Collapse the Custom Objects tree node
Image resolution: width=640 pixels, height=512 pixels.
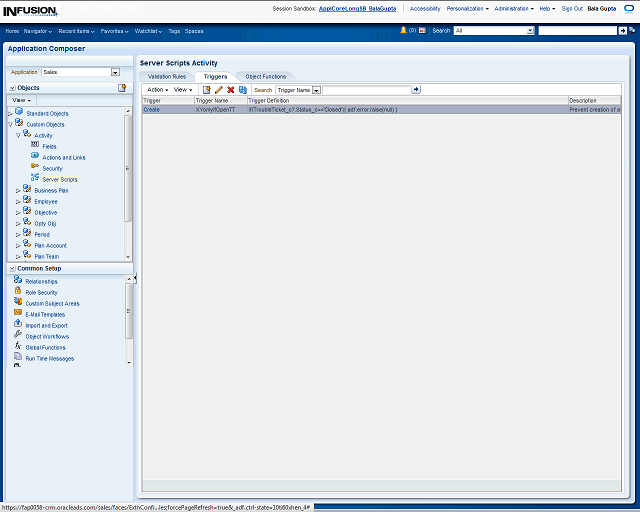click(11, 125)
